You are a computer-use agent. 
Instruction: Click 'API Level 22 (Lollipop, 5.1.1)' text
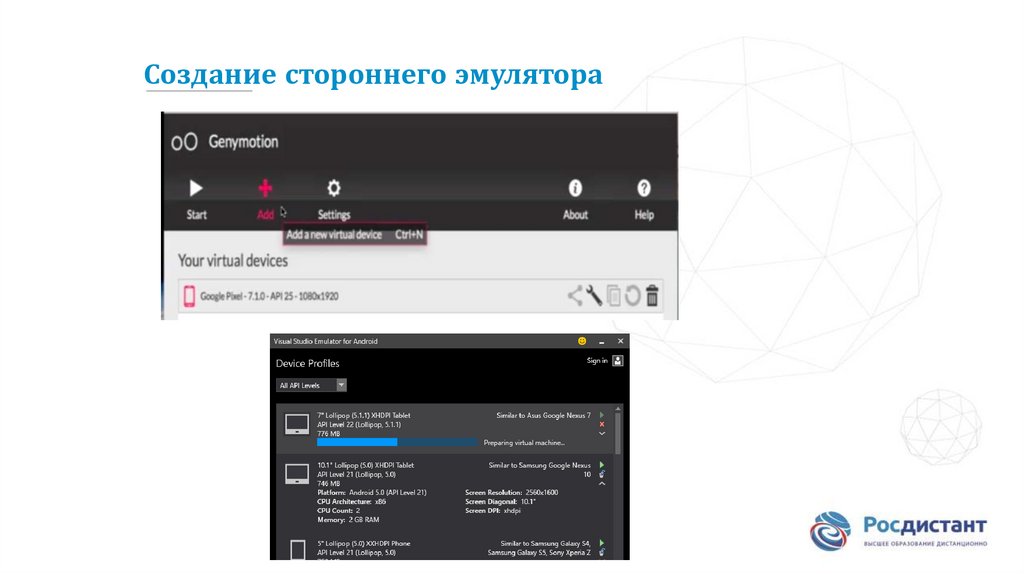(359, 424)
